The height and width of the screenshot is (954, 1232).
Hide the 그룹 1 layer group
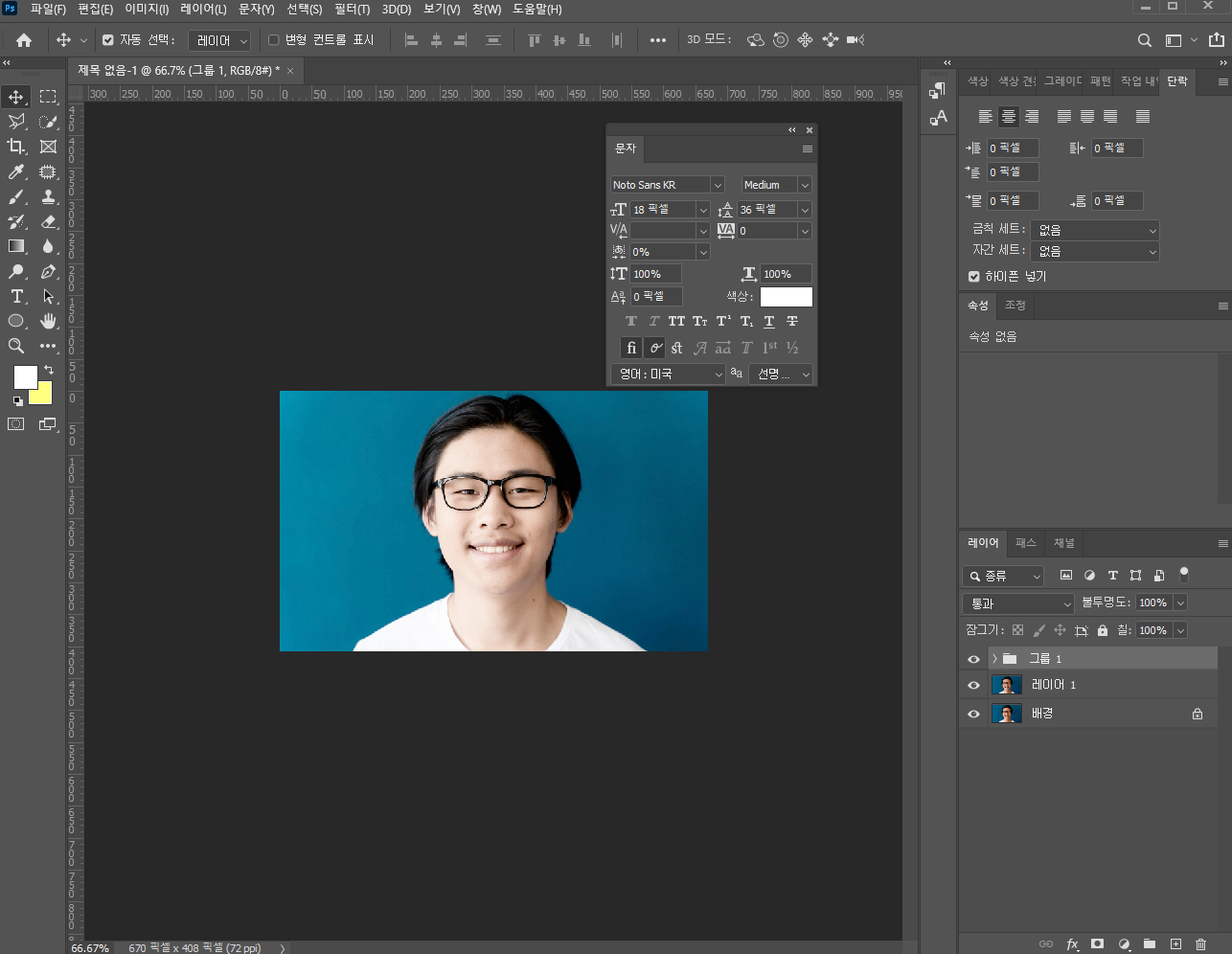point(973,659)
